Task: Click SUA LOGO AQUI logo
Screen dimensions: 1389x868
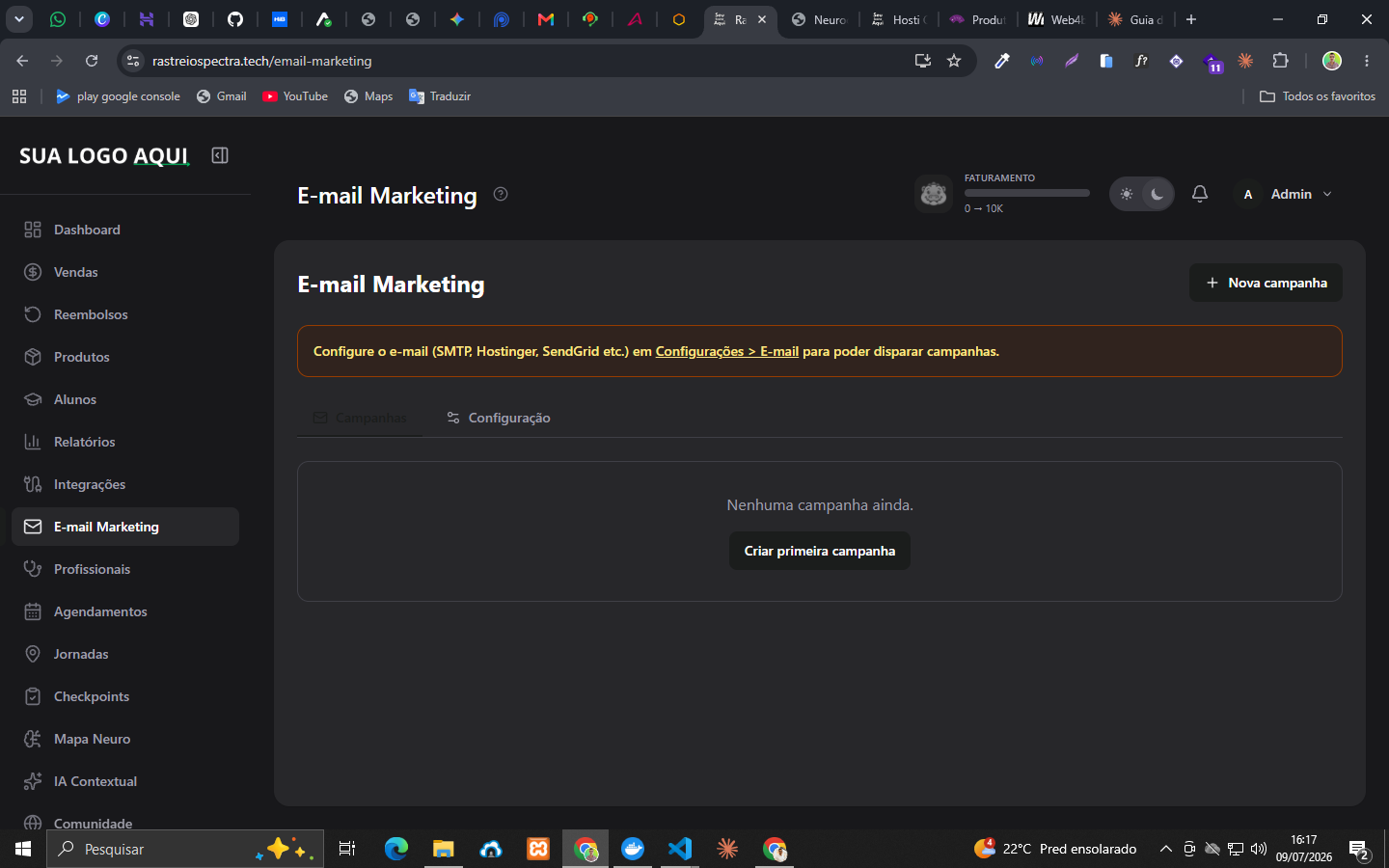Action: pos(104,155)
